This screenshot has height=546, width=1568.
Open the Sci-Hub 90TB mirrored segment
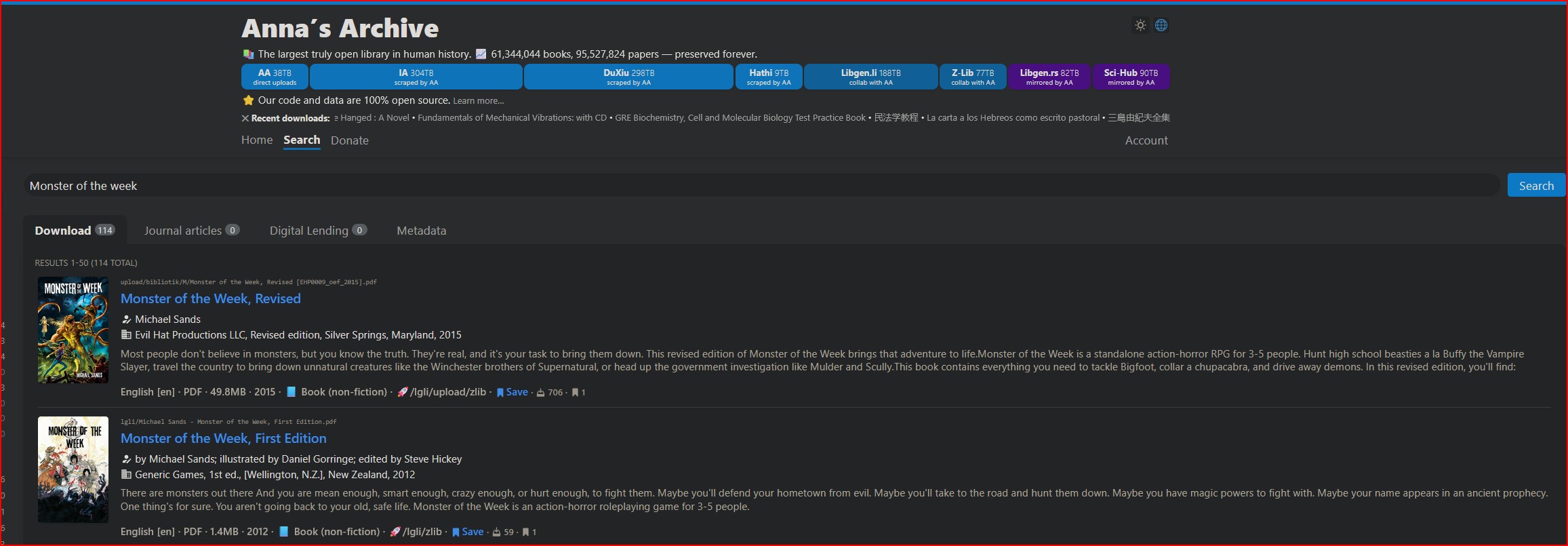pos(1131,77)
